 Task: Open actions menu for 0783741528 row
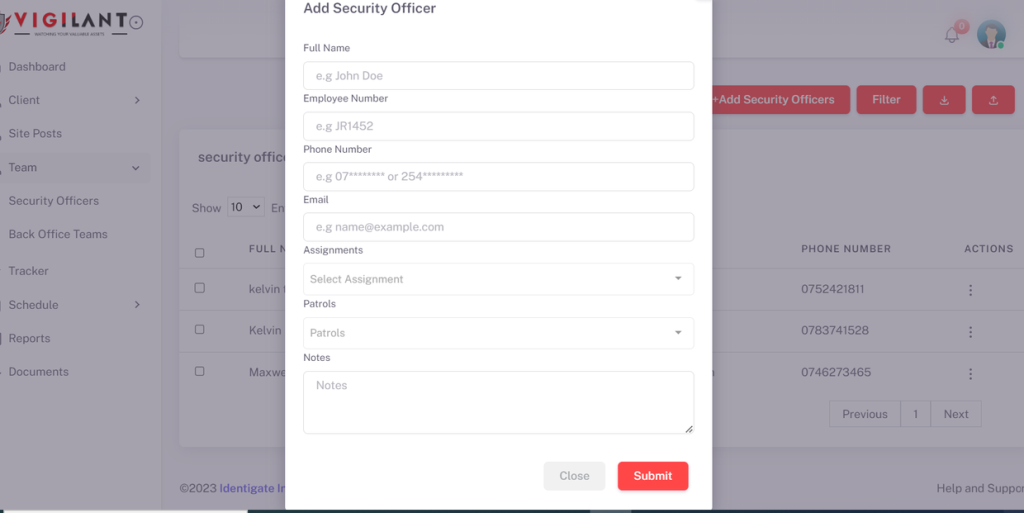[970, 332]
